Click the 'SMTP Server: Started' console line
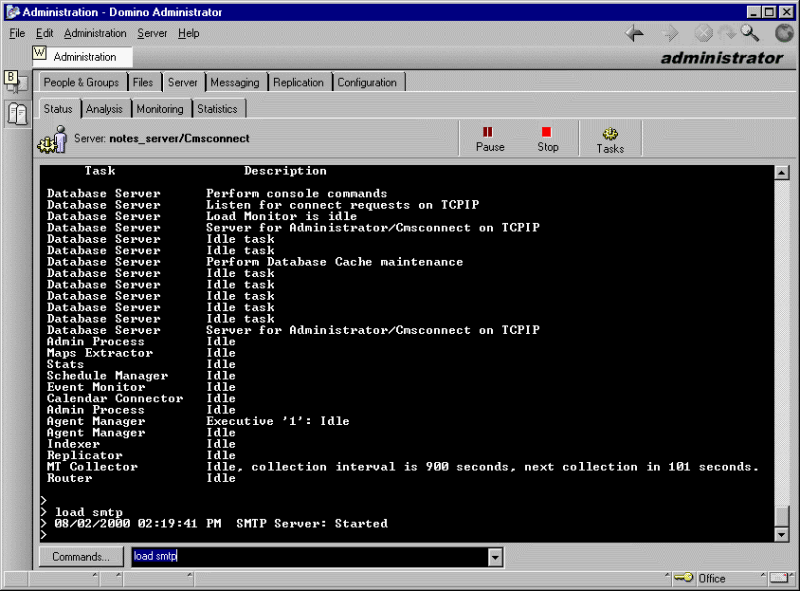The image size is (800, 591). tap(312, 524)
